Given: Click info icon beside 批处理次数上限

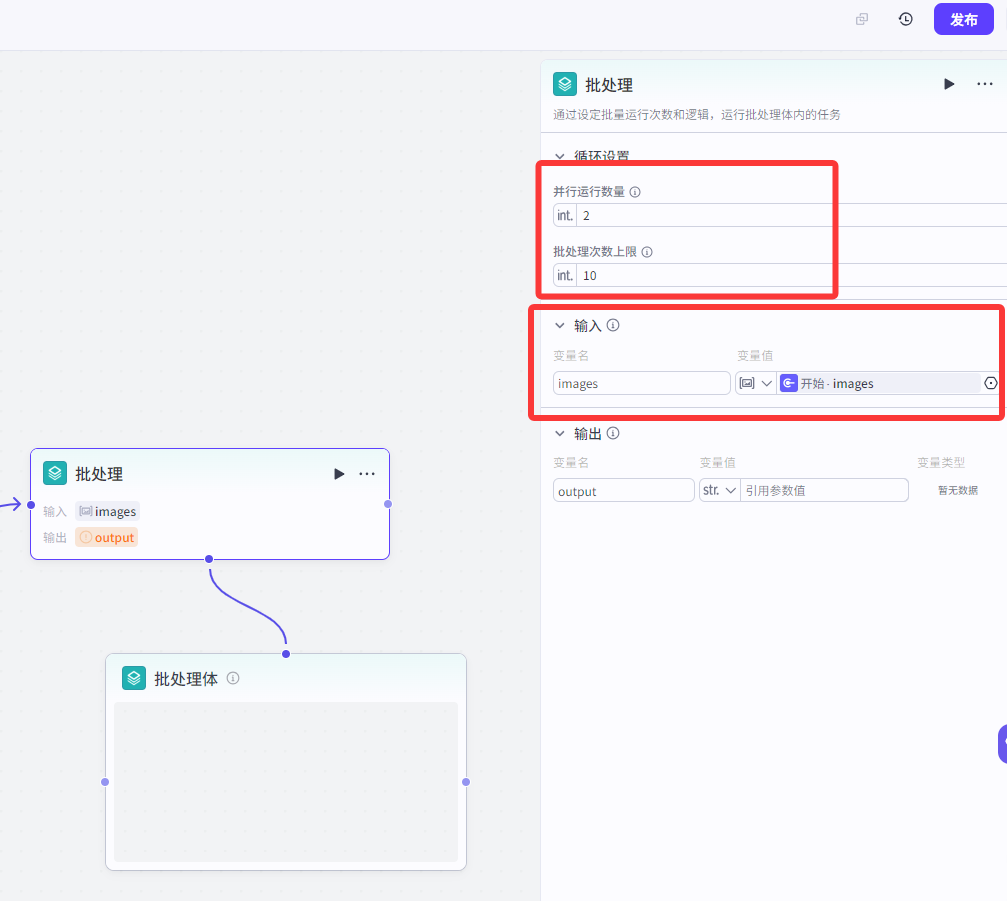Looking at the screenshot, I should point(647,252).
